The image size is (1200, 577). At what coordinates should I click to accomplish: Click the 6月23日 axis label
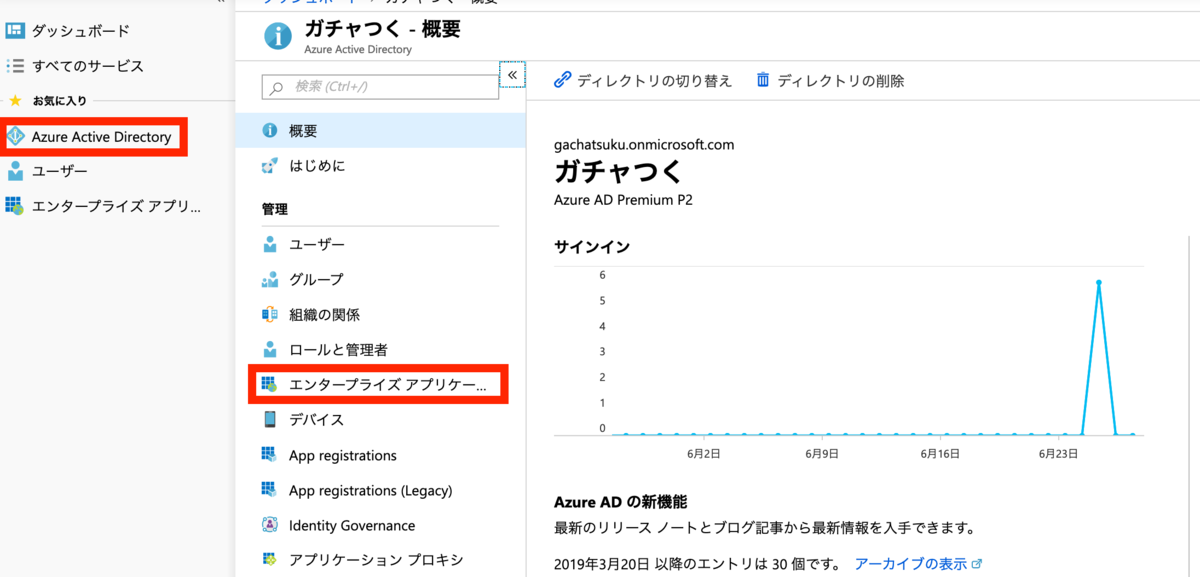(1056, 454)
